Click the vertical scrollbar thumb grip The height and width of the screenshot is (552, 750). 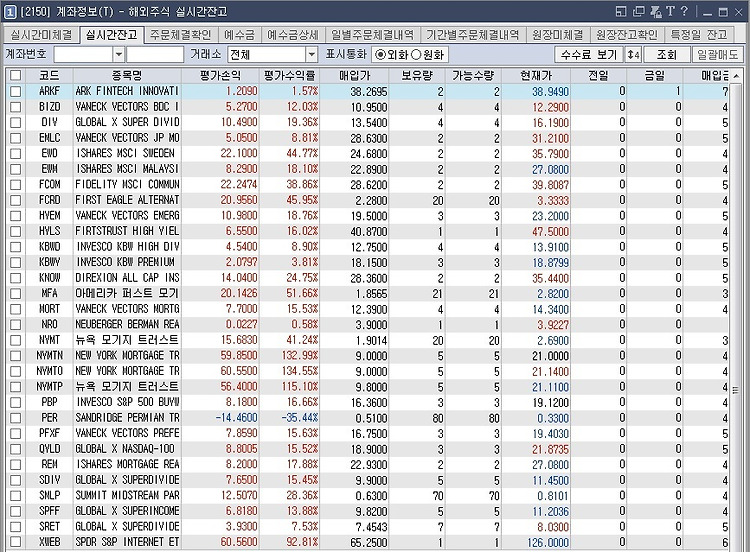736,390
